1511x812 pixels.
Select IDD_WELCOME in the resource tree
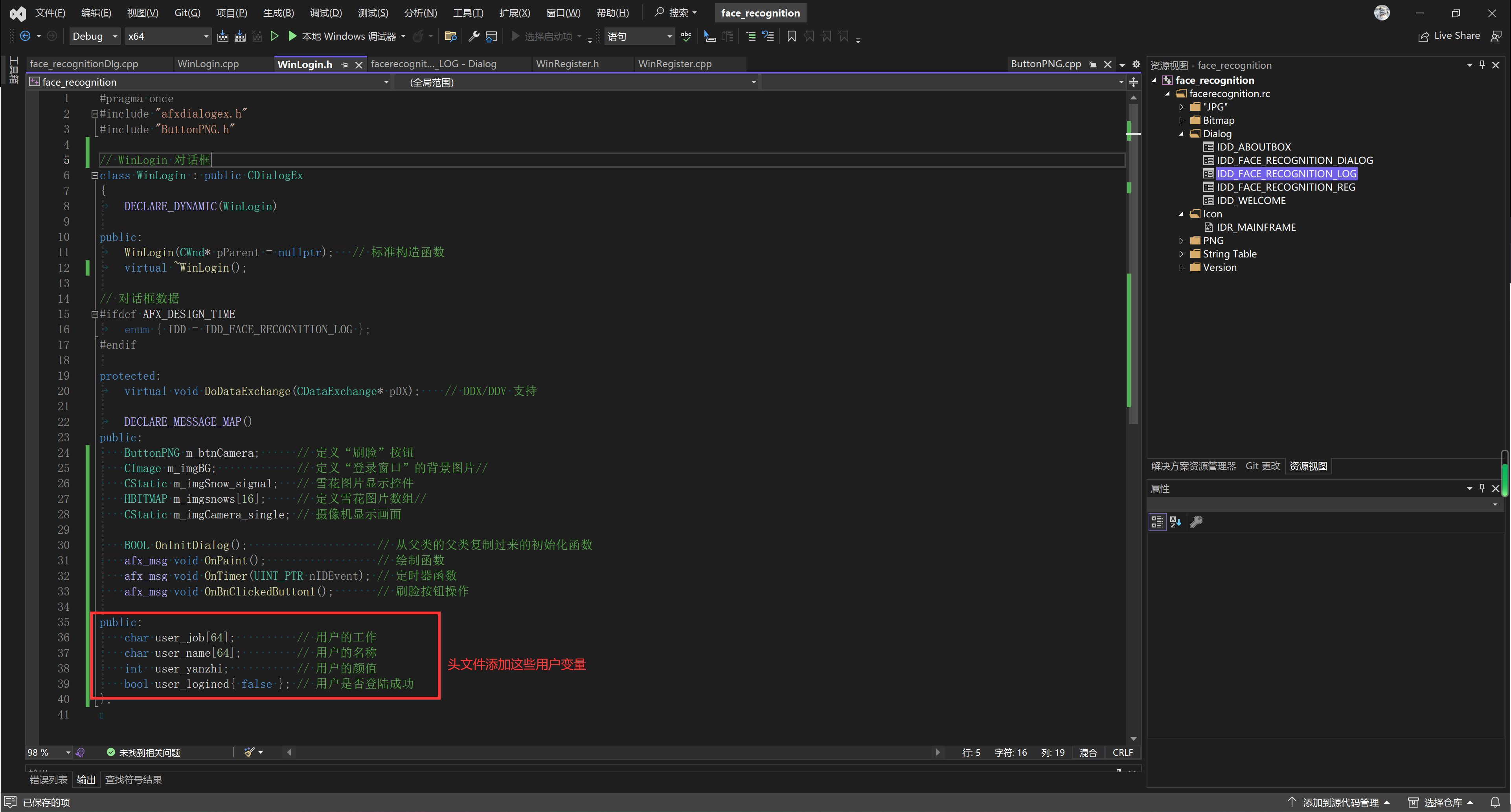point(1250,201)
